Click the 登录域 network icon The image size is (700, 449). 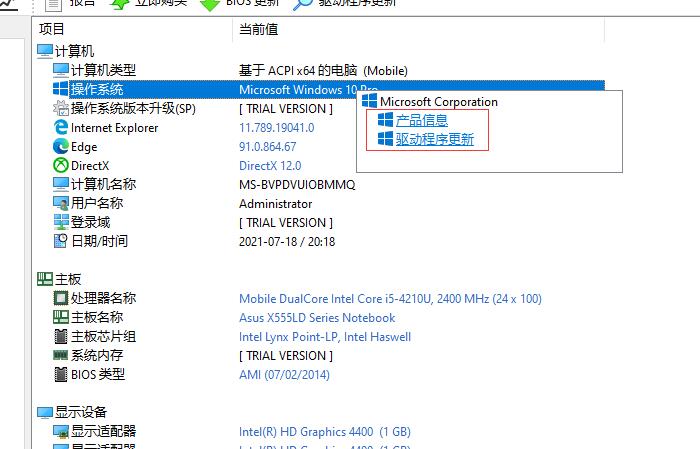[61, 222]
